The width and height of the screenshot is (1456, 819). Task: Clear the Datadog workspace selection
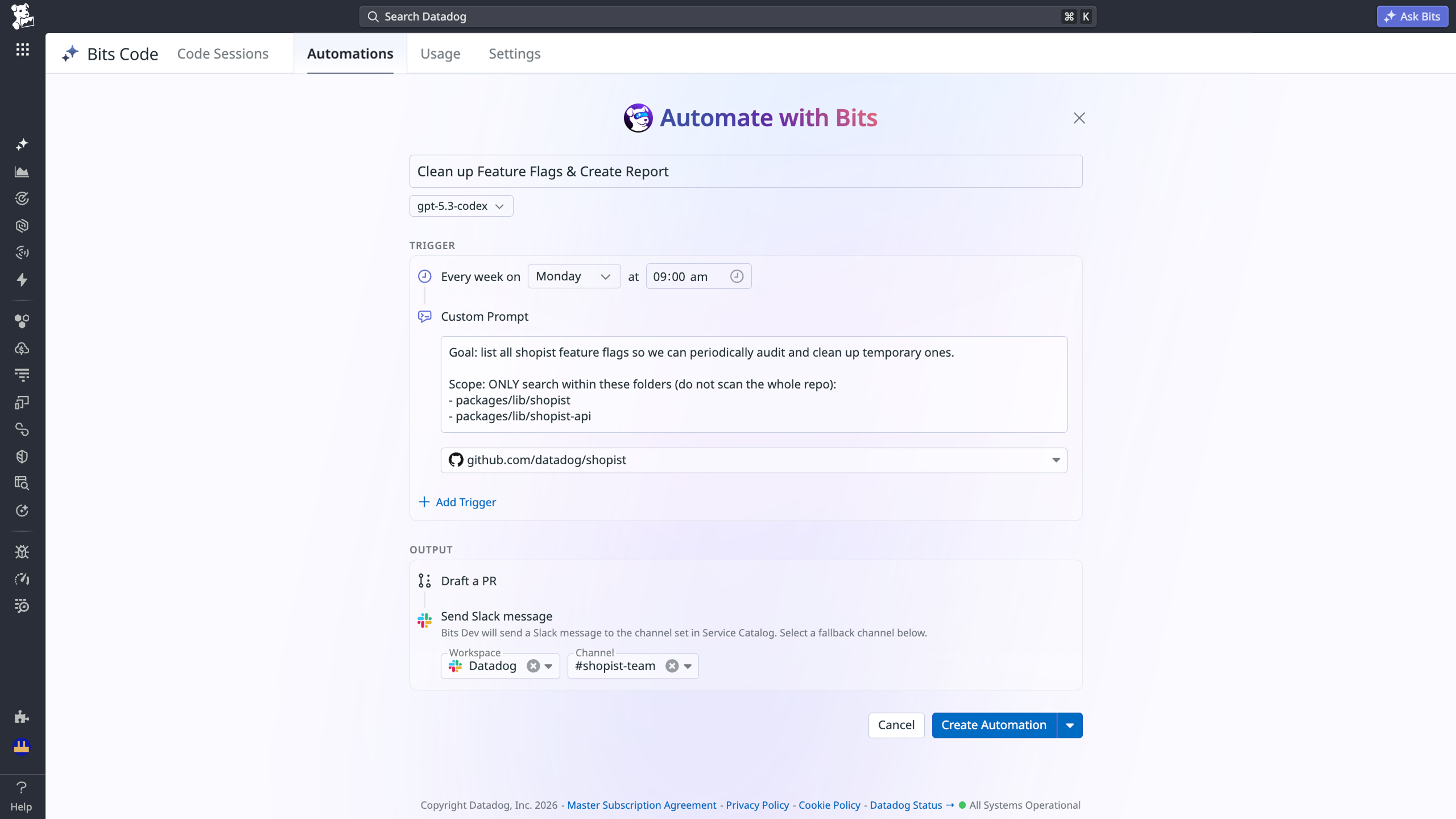click(x=533, y=666)
